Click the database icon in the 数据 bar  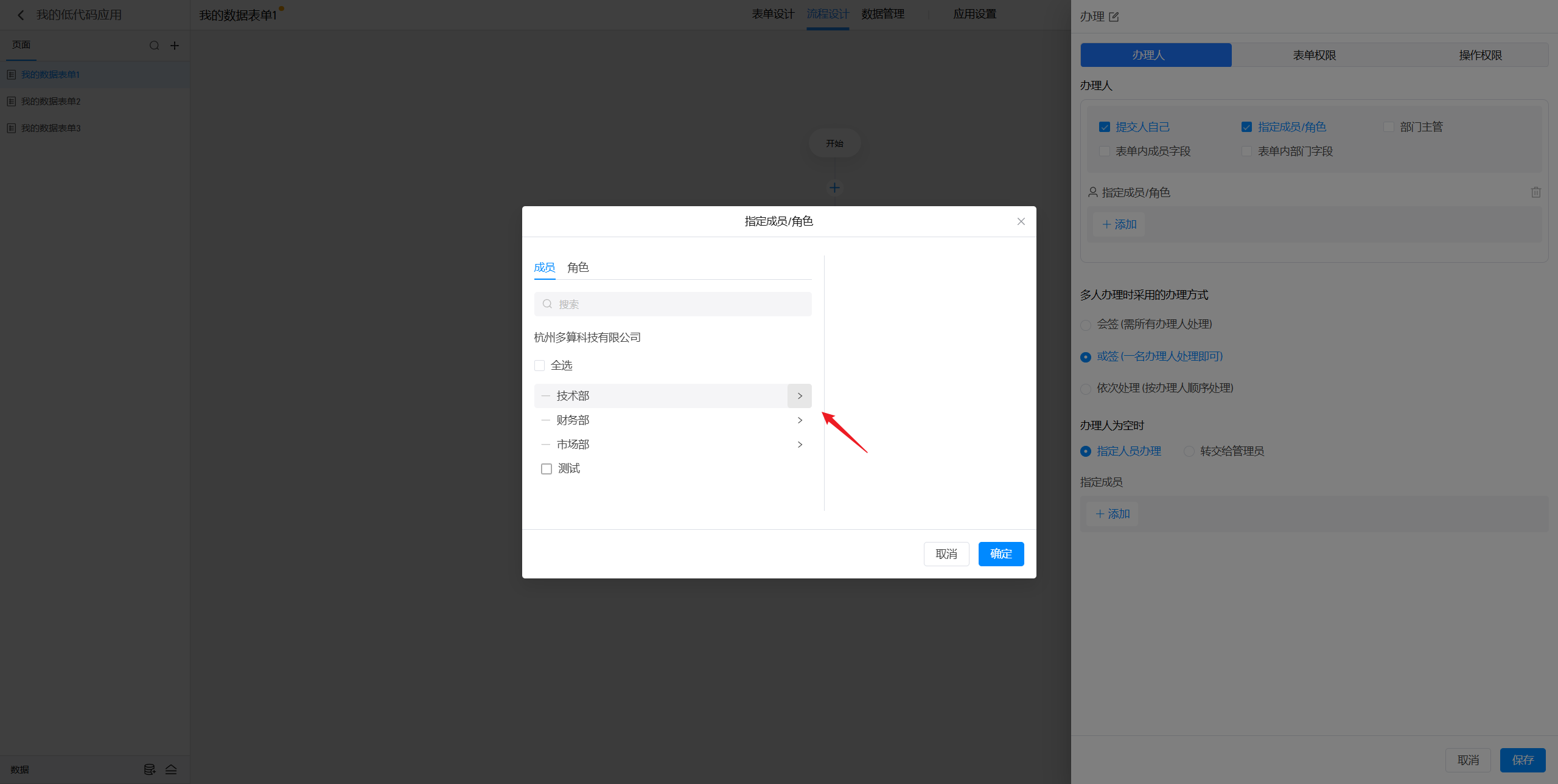tap(149, 769)
